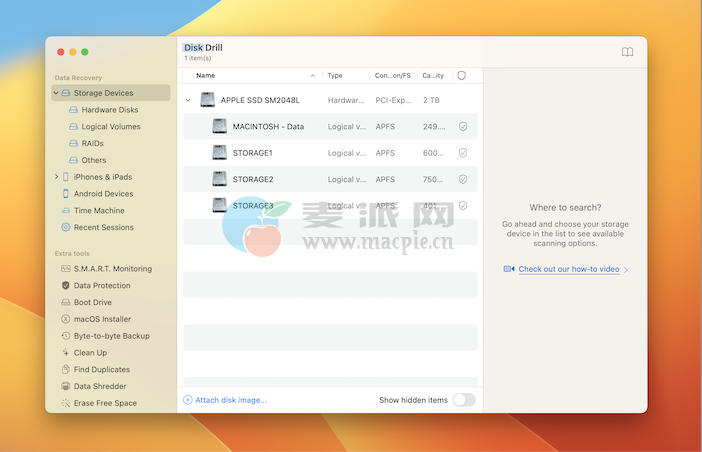This screenshot has width=702, height=452.
Task: Click the STORAGE2 volume icon
Action: click(219, 179)
